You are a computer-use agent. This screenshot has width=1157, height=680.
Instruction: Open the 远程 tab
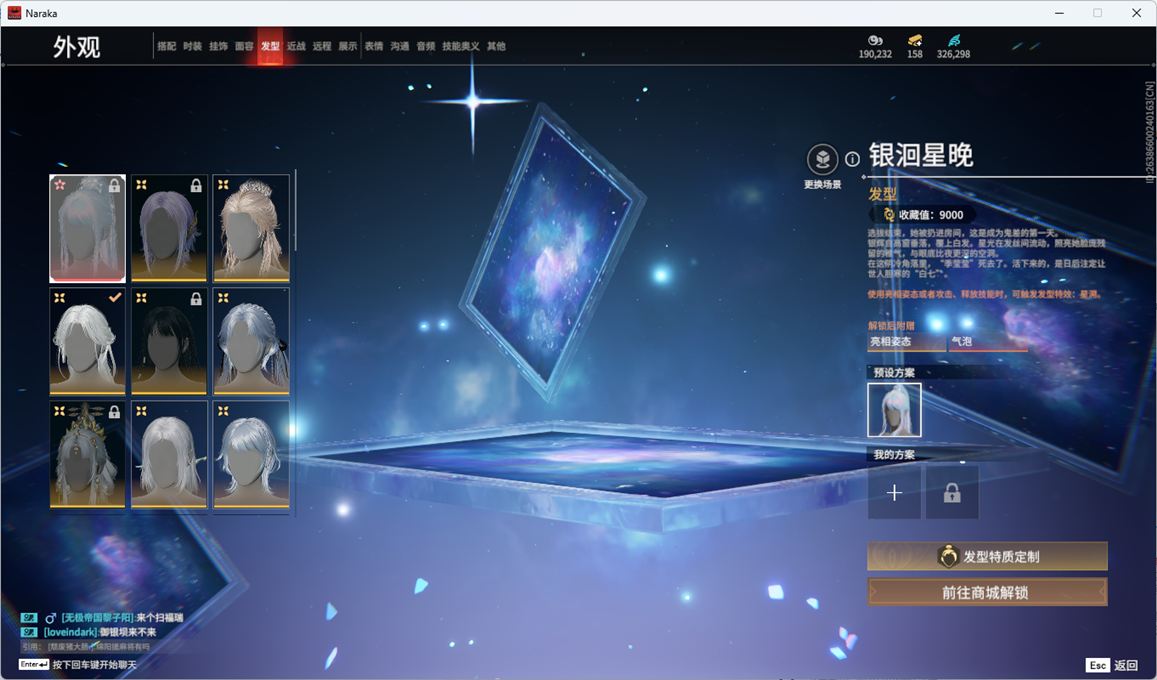click(322, 46)
